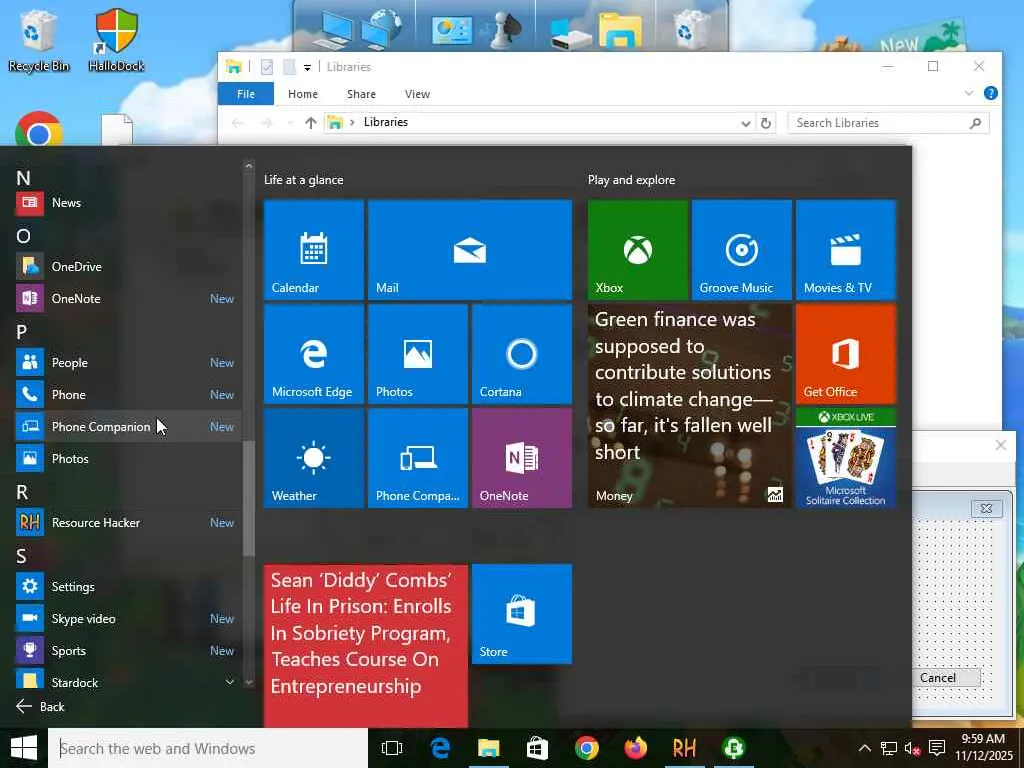Open the Mail tile

click(x=470, y=250)
